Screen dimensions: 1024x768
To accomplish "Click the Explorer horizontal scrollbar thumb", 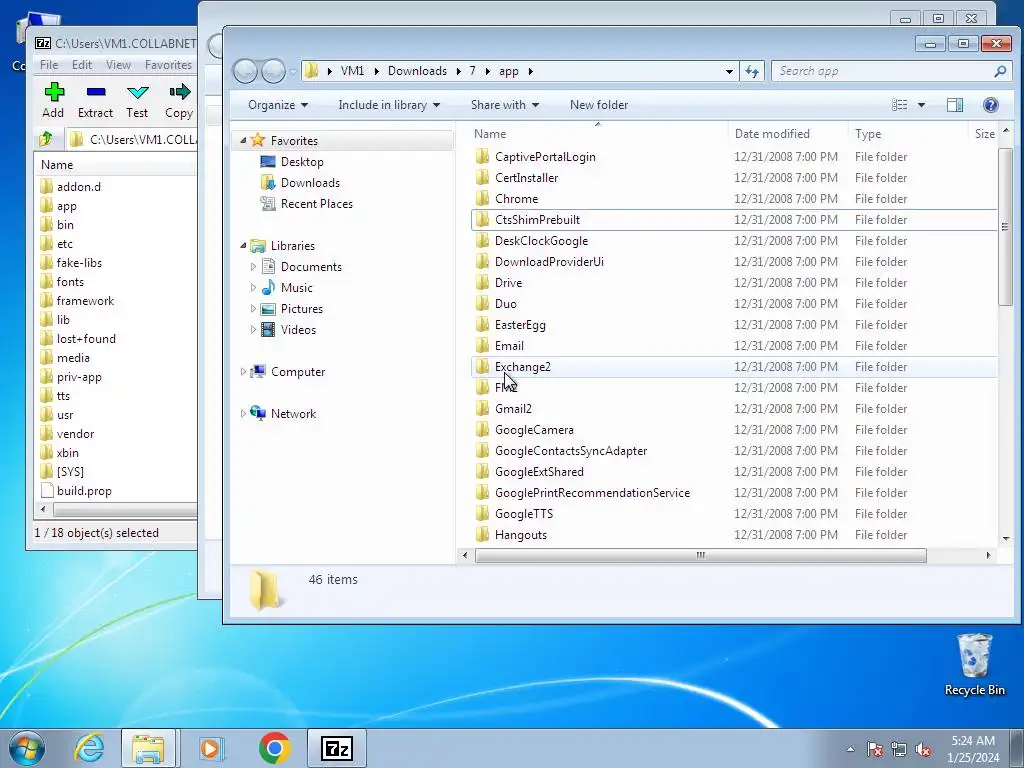I will [701, 556].
